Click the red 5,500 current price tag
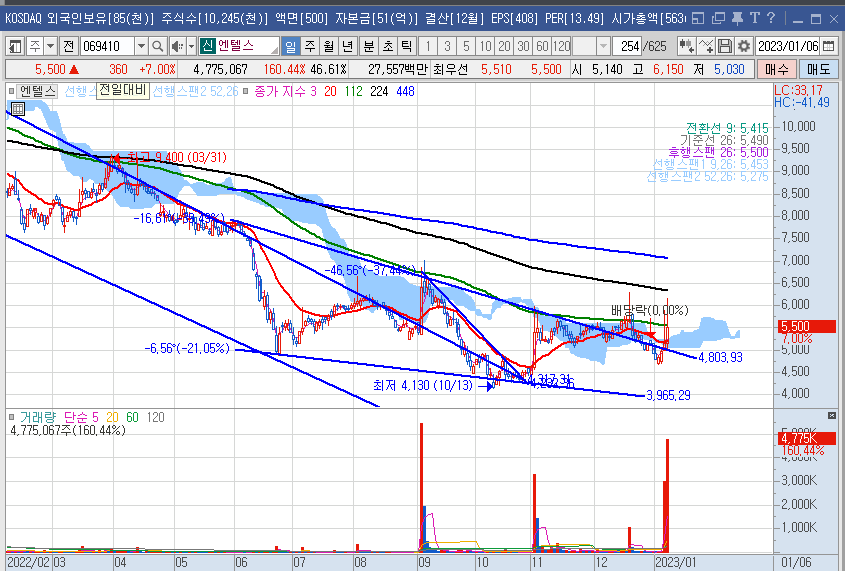The height and width of the screenshot is (571, 845). pos(806,326)
